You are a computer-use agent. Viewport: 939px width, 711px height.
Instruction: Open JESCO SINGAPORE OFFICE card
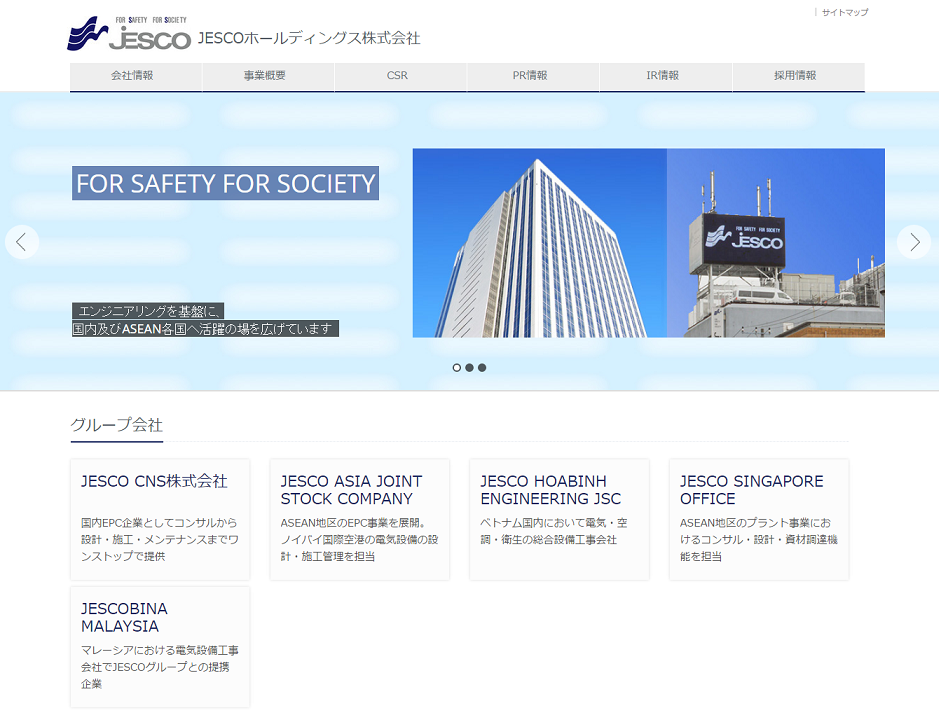[x=759, y=519]
